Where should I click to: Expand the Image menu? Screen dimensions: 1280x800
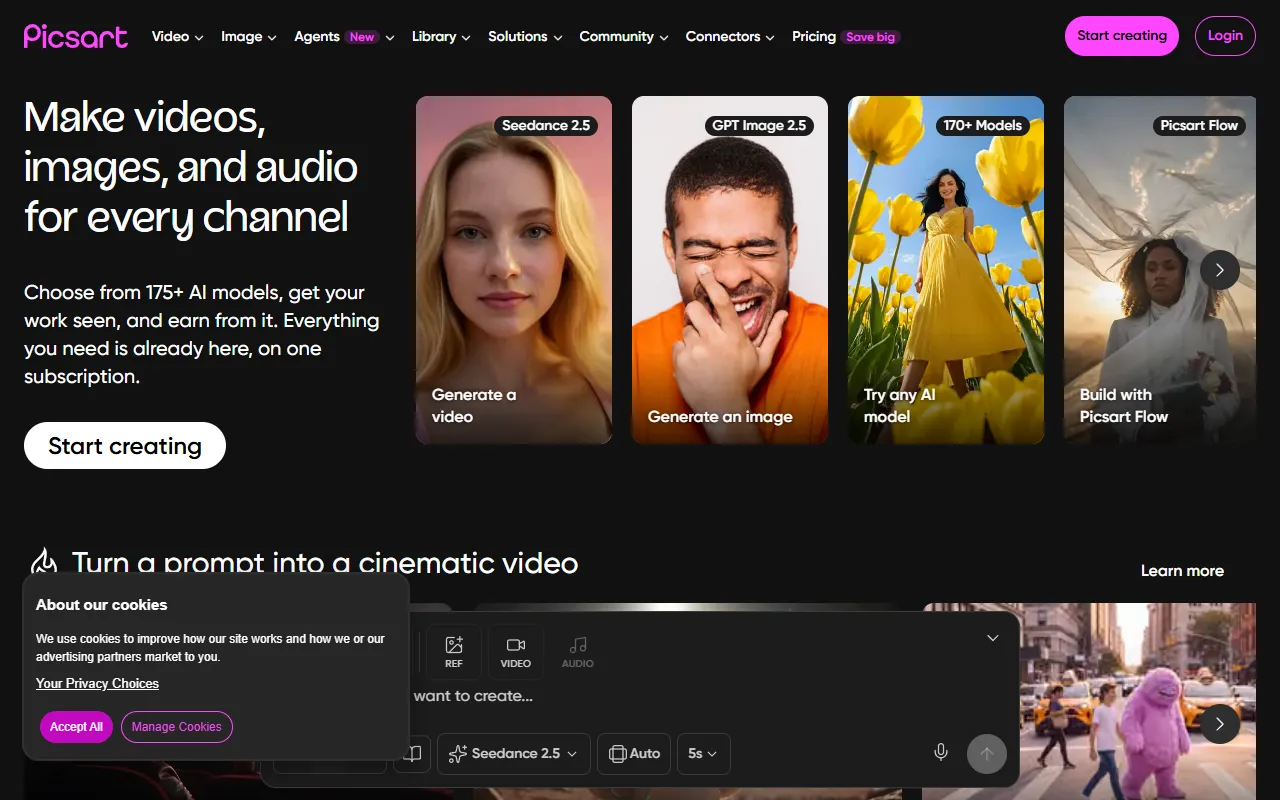249,36
